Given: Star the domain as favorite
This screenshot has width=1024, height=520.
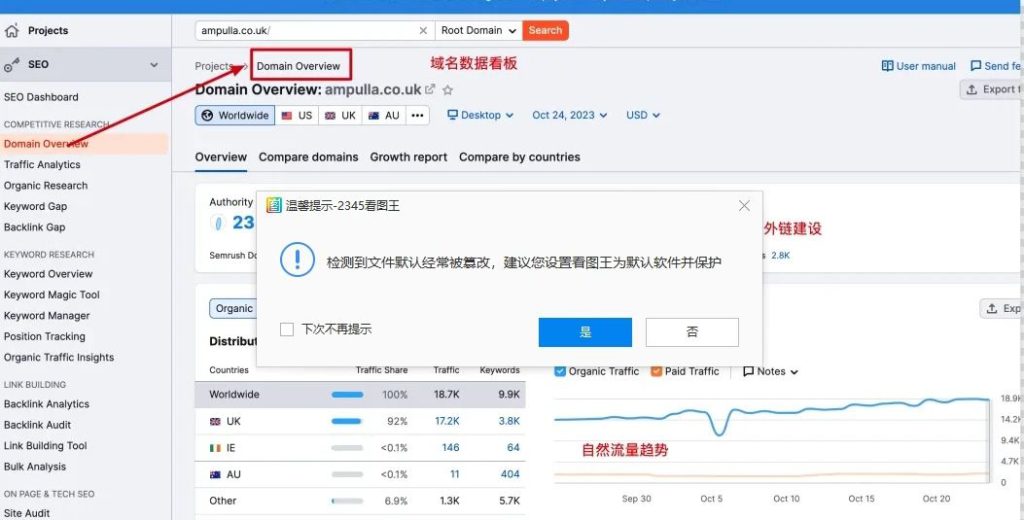Looking at the screenshot, I should (x=447, y=89).
